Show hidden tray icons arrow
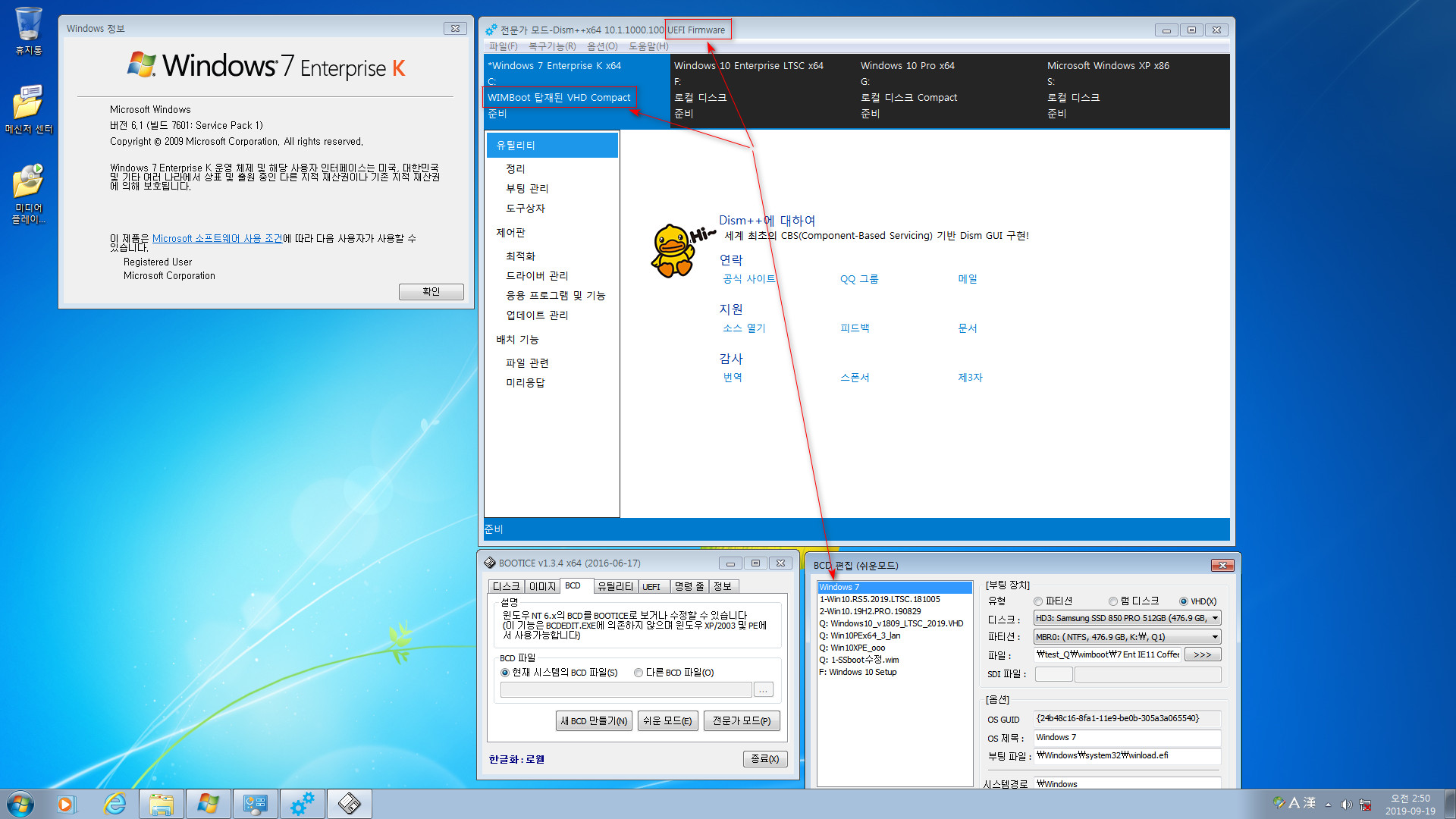Viewport: 1456px width, 819px height. point(1328,805)
